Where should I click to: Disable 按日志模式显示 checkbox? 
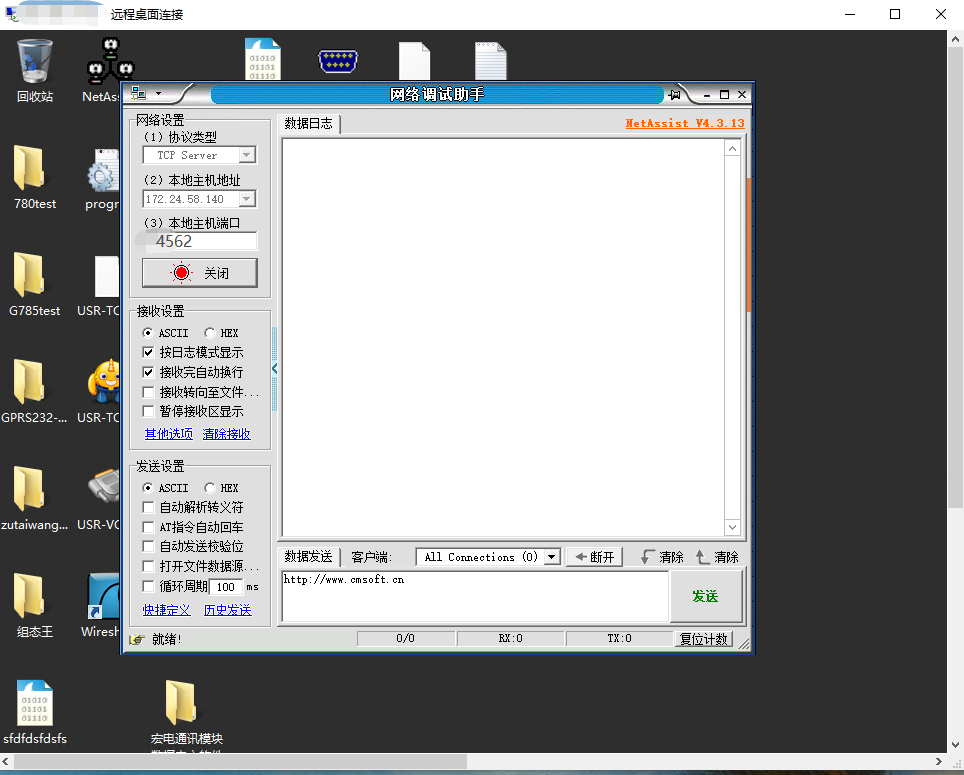click(149, 353)
